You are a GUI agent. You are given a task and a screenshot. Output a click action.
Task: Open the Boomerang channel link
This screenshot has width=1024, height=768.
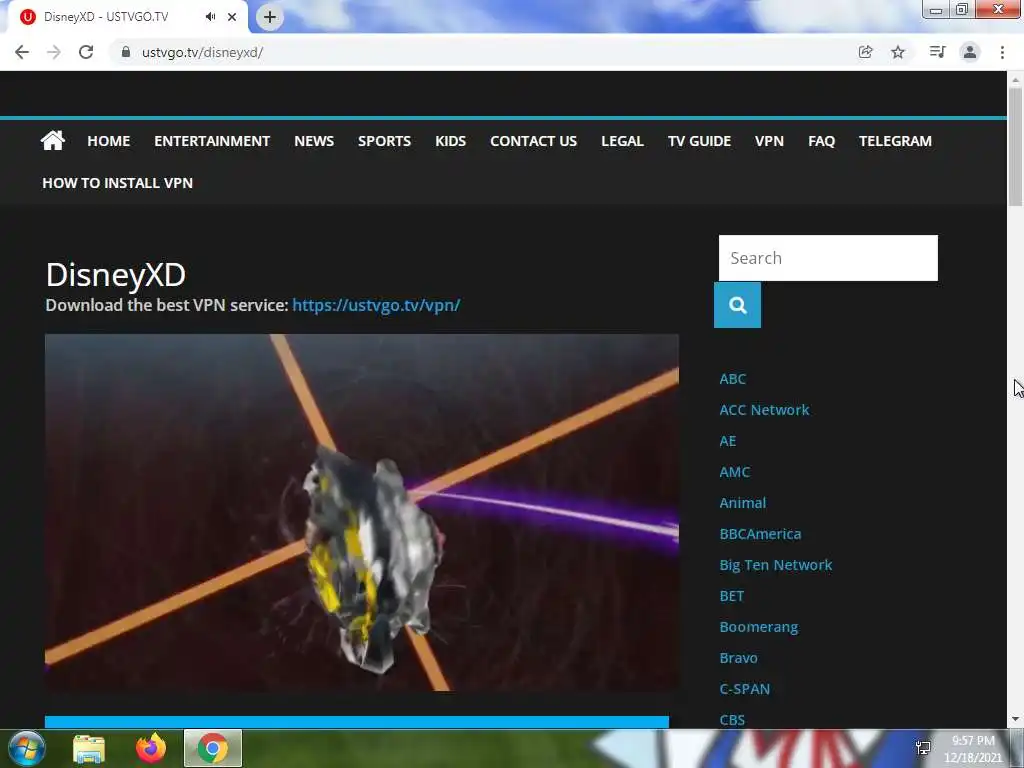(759, 627)
